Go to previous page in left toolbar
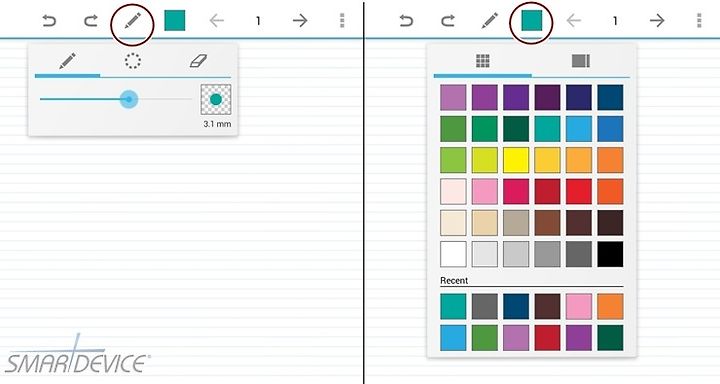720x384 pixels. tap(216, 21)
